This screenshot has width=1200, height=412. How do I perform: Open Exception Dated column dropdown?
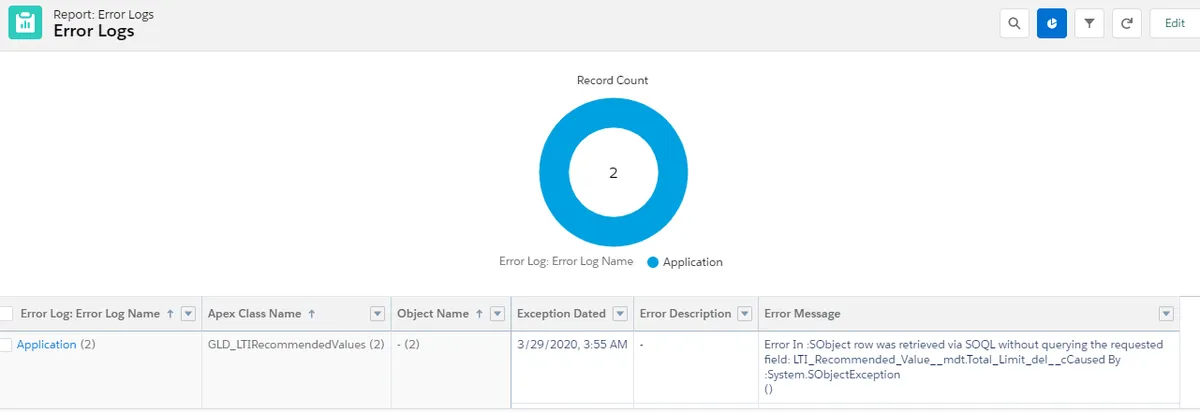click(620, 314)
